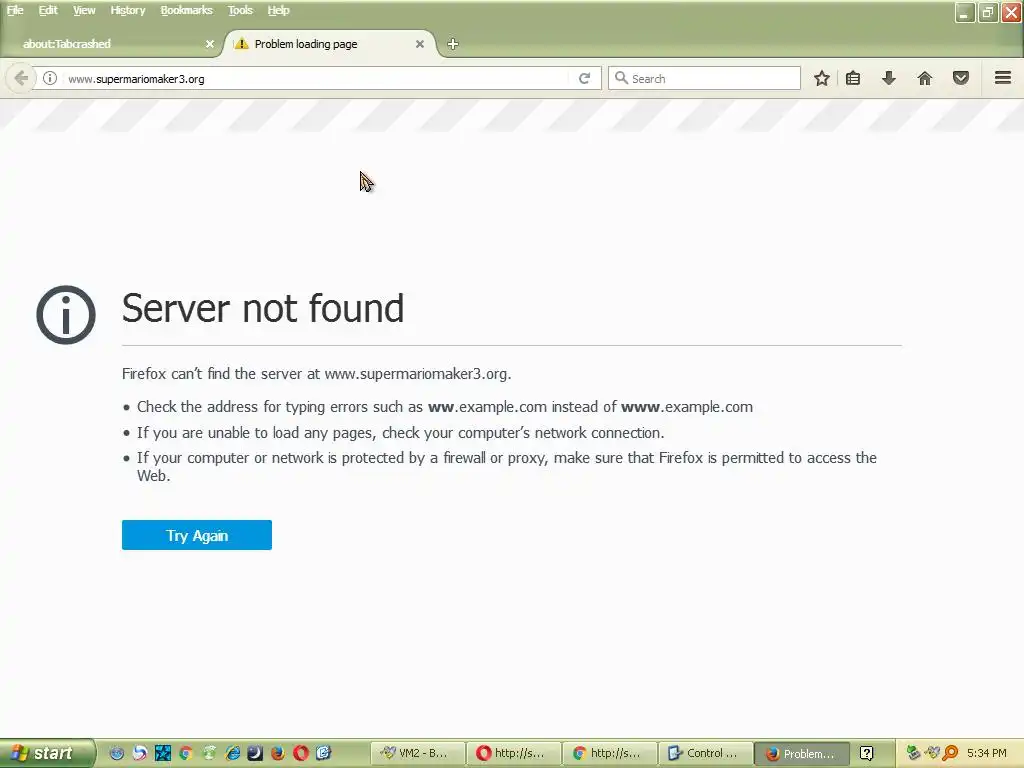Launch Pale Moon from Quick Launch
Screen dimensions: 1024x768
coord(255,753)
